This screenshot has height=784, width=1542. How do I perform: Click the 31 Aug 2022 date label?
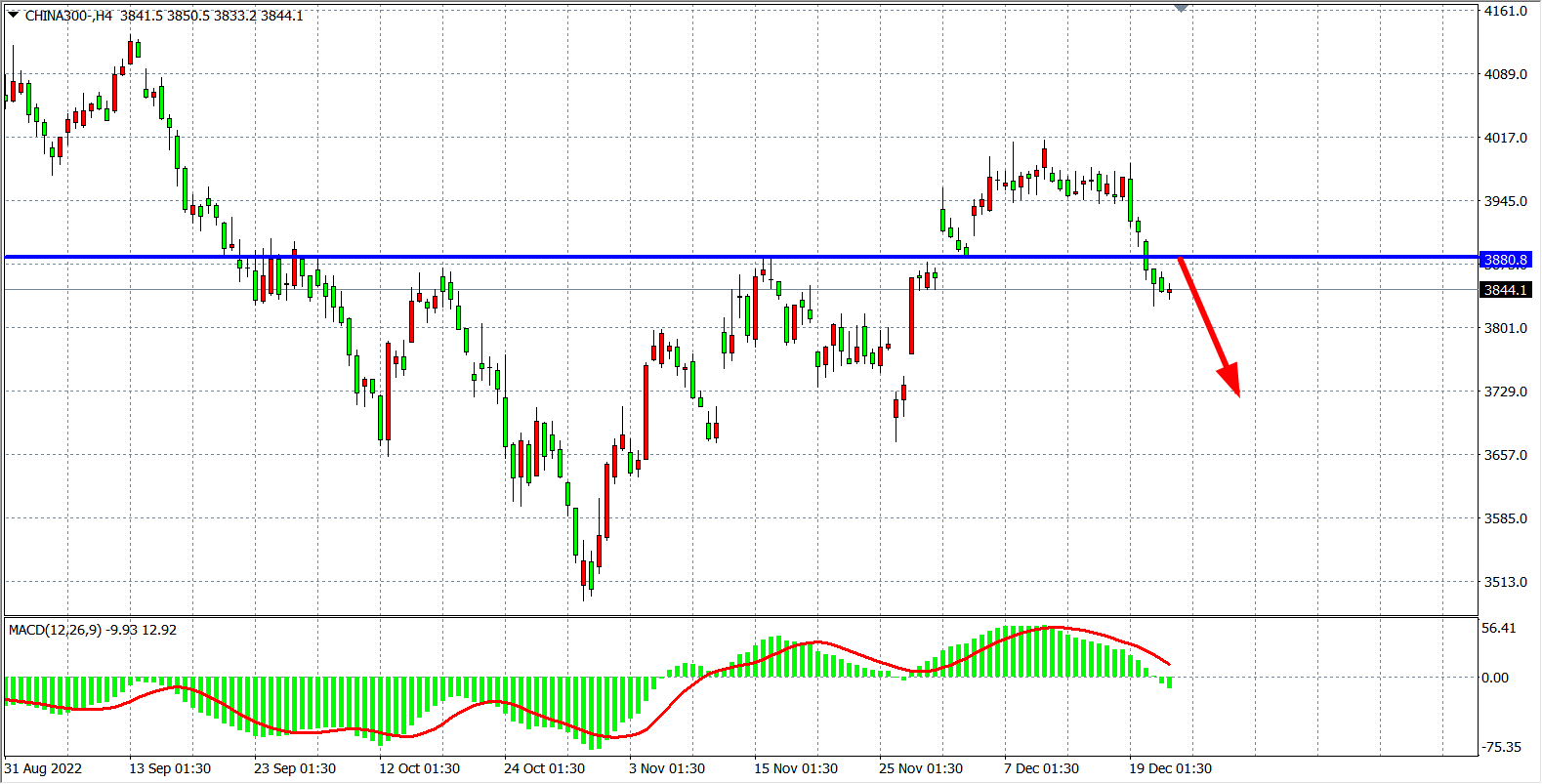[x=44, y=768]
